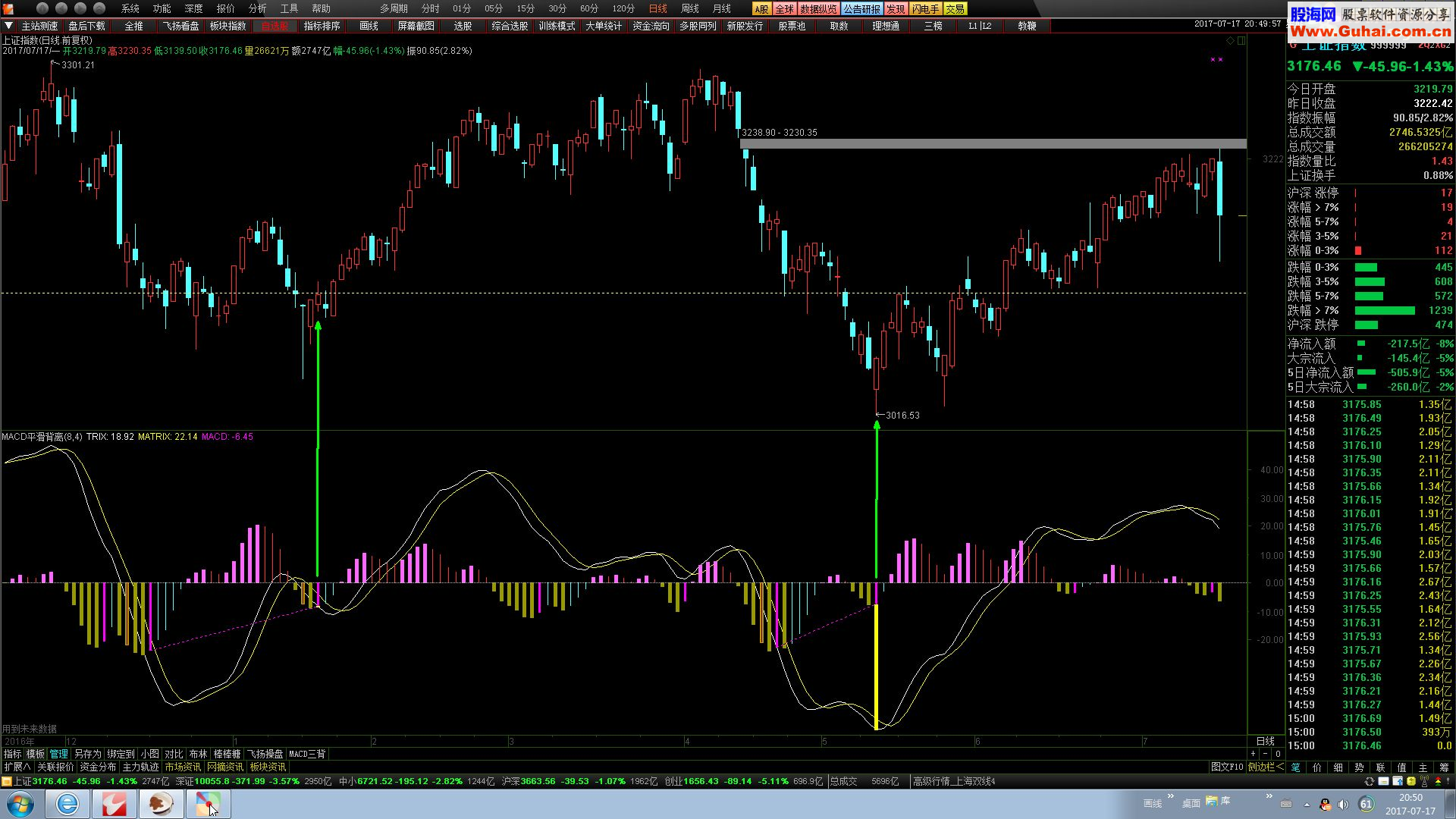Click the refresh icon in status bar

1370,781
